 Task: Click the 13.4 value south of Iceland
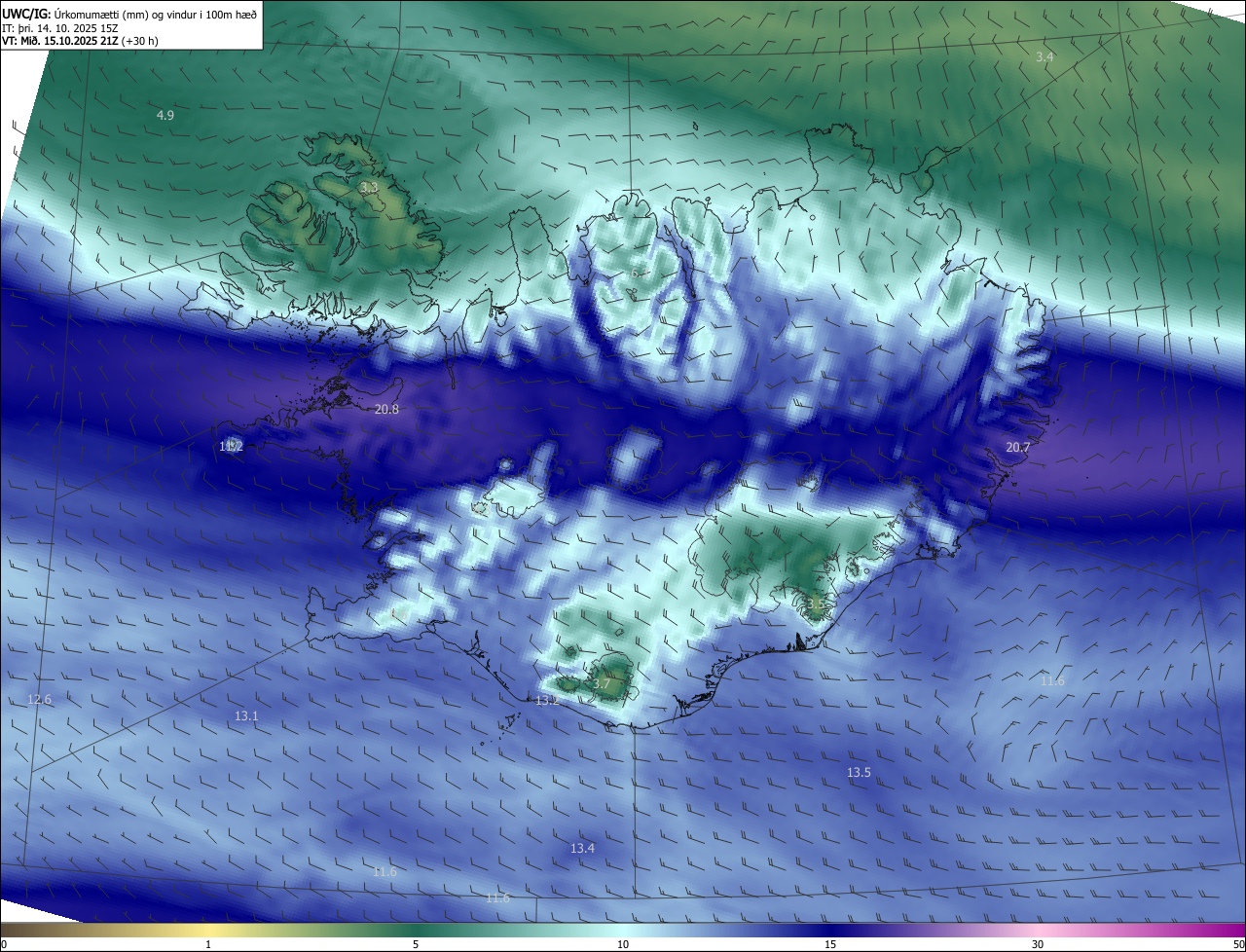582,848
